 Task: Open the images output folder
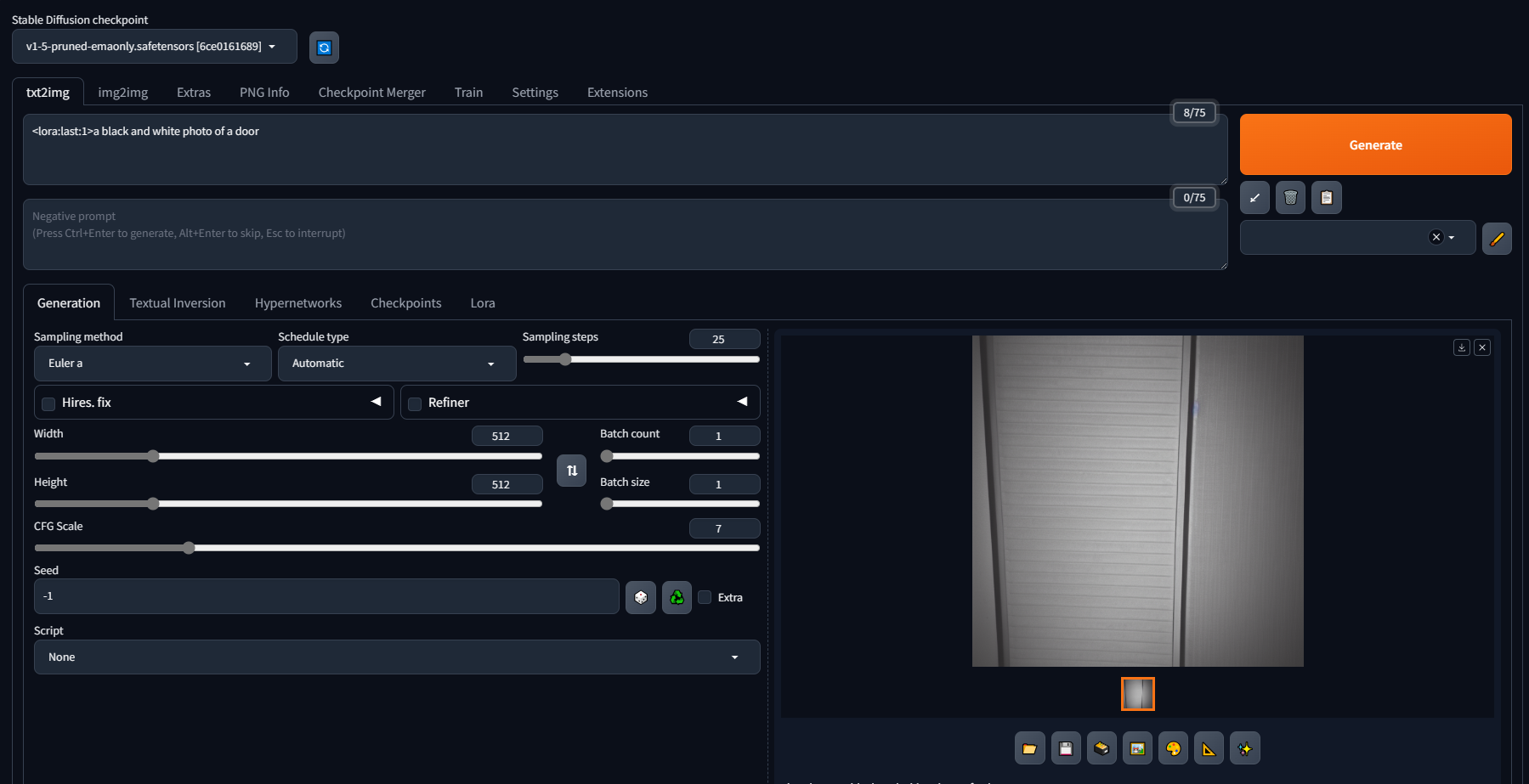tap(1029, 748)
